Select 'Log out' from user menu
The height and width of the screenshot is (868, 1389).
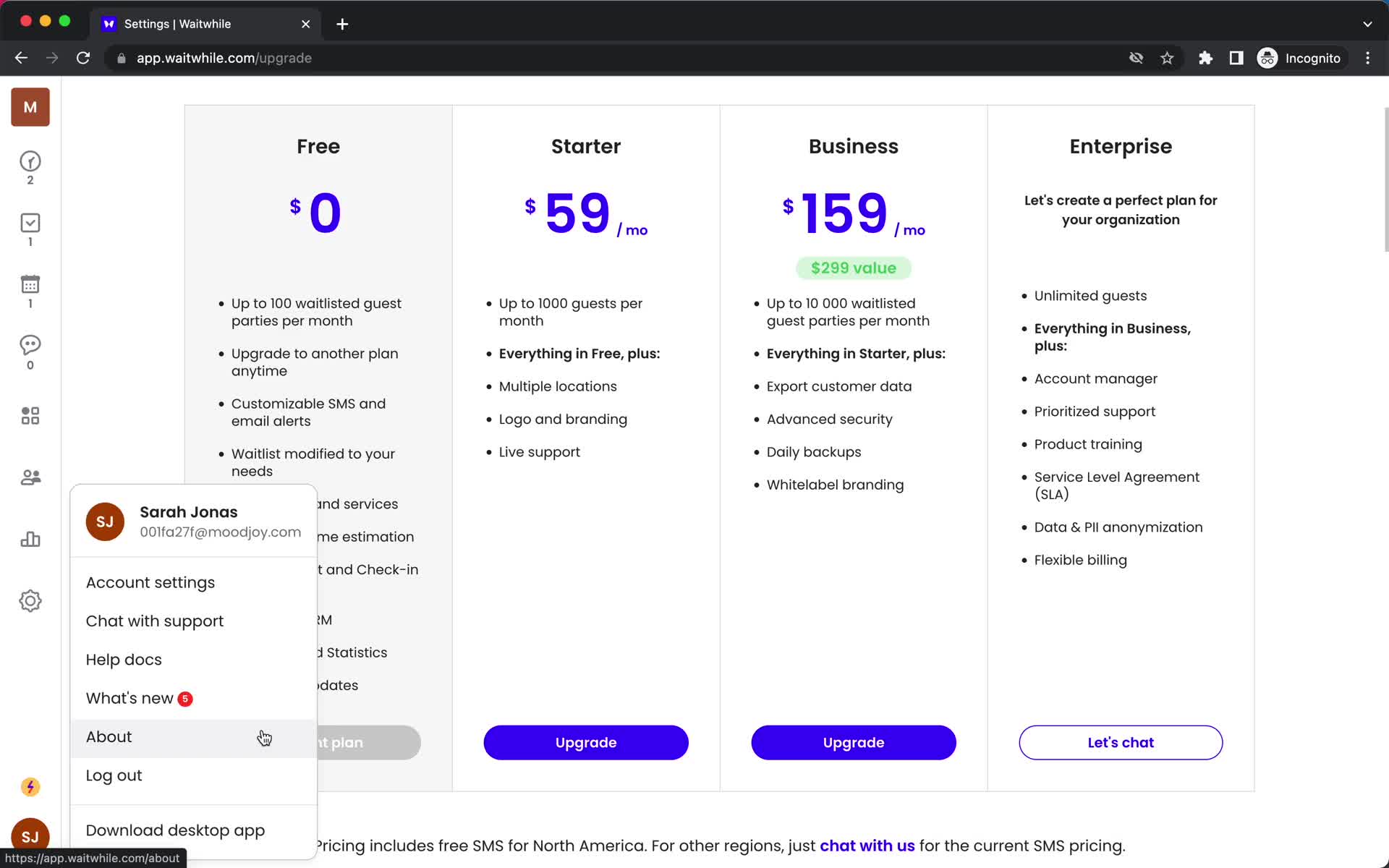(x=113, y=775)
